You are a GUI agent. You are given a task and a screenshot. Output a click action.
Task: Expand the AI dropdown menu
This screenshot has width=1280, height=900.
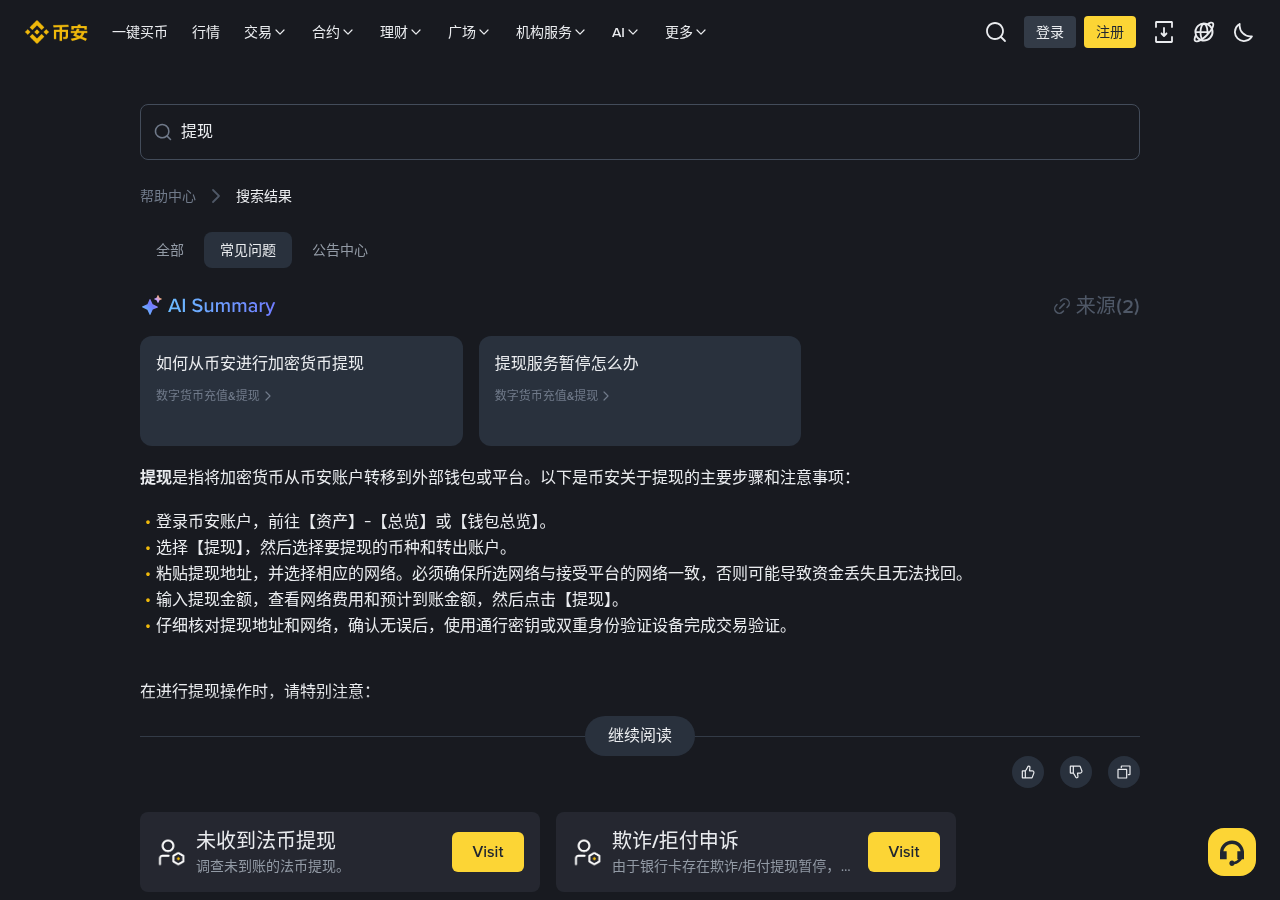[626, 32]
